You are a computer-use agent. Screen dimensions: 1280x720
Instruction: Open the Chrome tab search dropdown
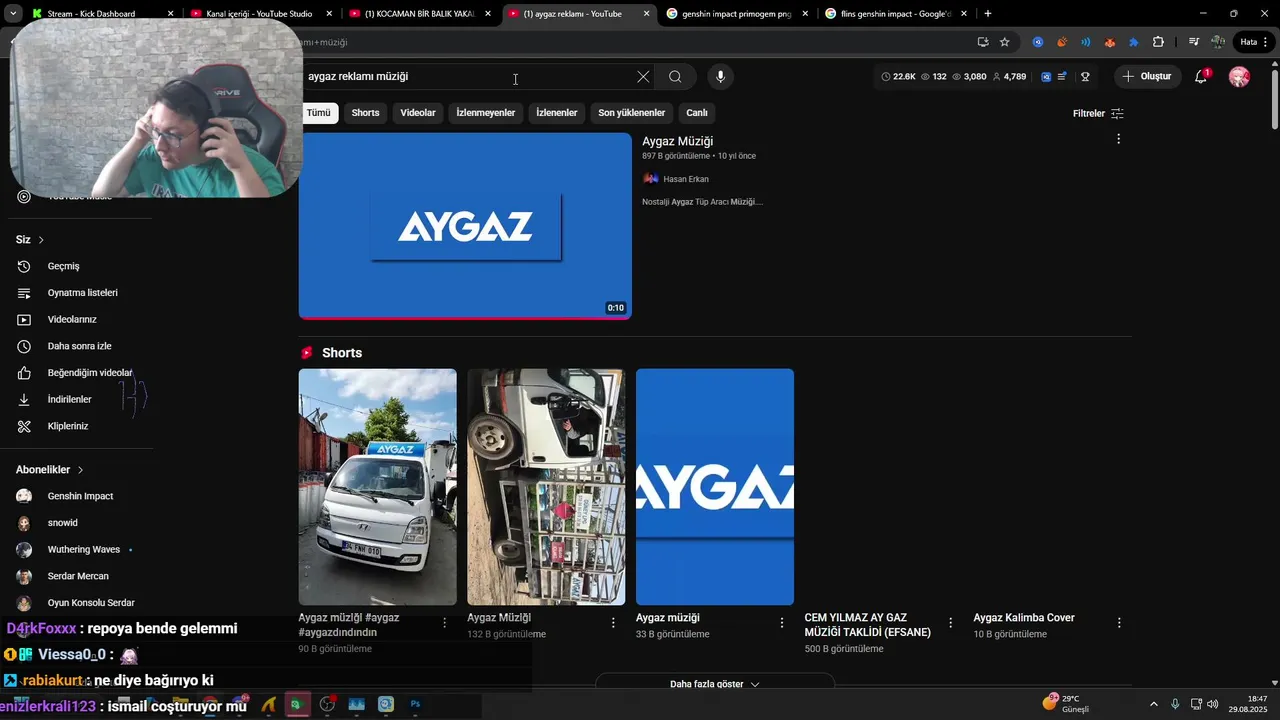click(13, 14)
